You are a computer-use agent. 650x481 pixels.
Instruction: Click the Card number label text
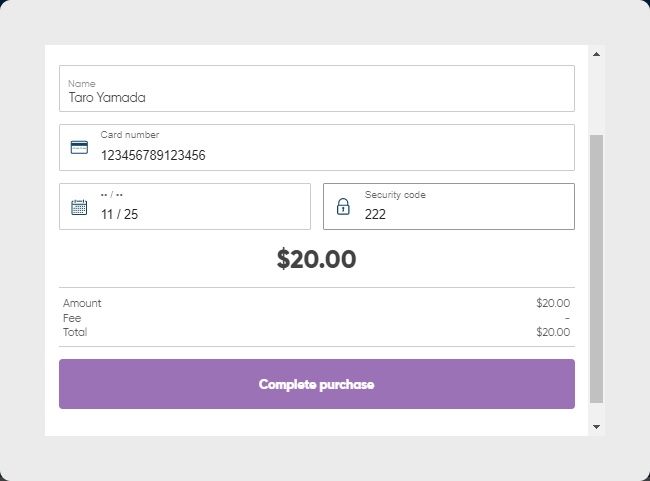point(129,135)
